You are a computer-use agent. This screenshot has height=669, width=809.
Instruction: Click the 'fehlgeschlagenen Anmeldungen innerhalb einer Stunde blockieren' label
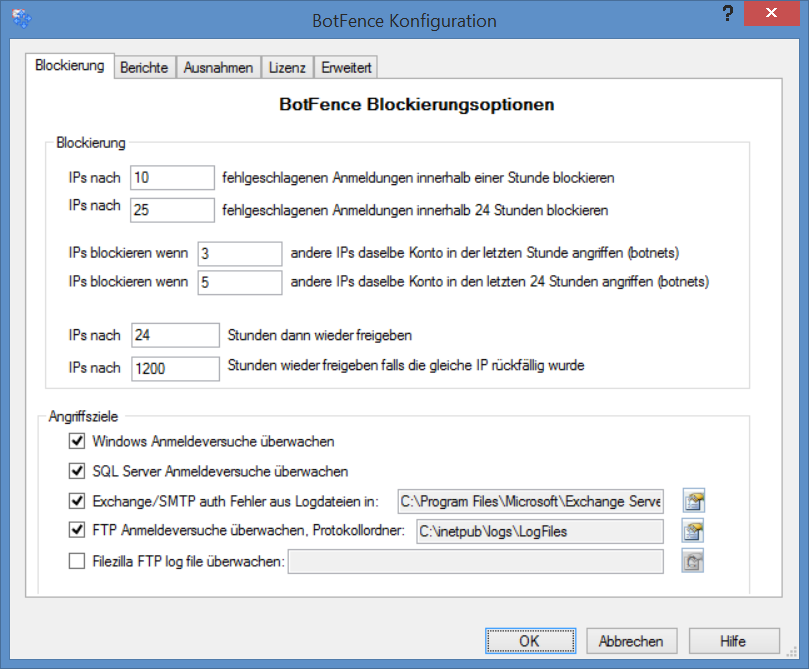(x=418, y=178)
